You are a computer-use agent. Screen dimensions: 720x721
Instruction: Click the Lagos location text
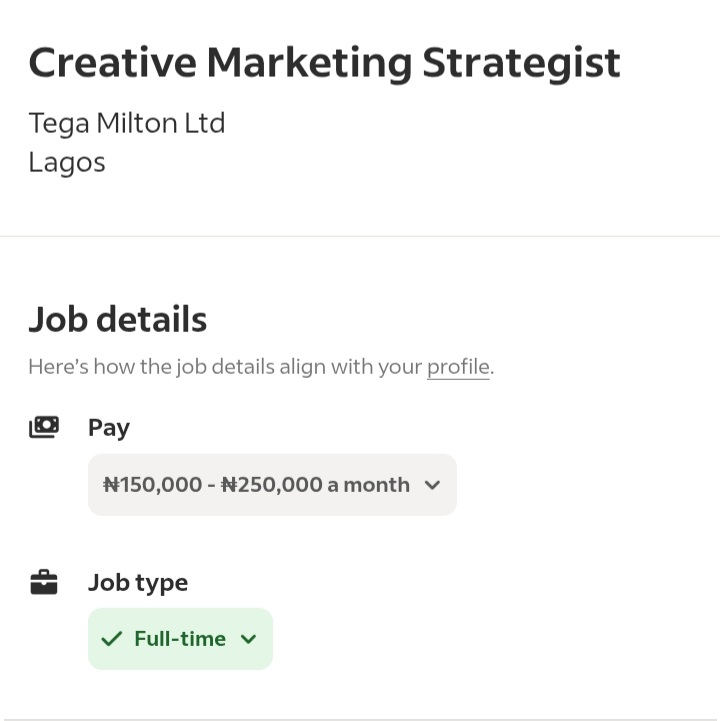coord(67,163)
